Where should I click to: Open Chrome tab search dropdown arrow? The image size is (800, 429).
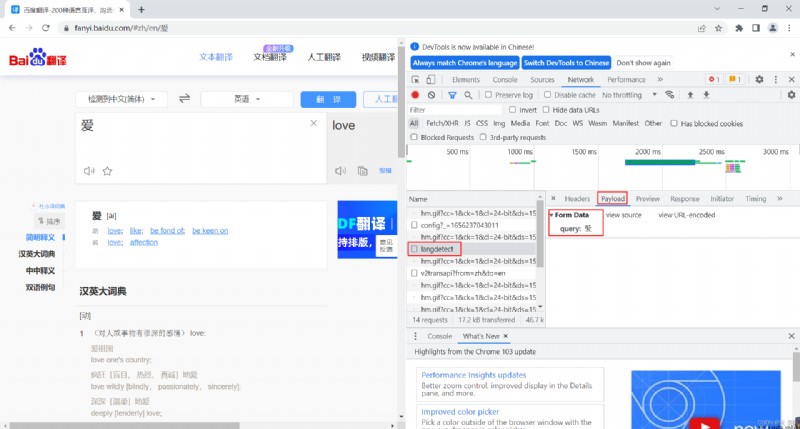point(717,9)
